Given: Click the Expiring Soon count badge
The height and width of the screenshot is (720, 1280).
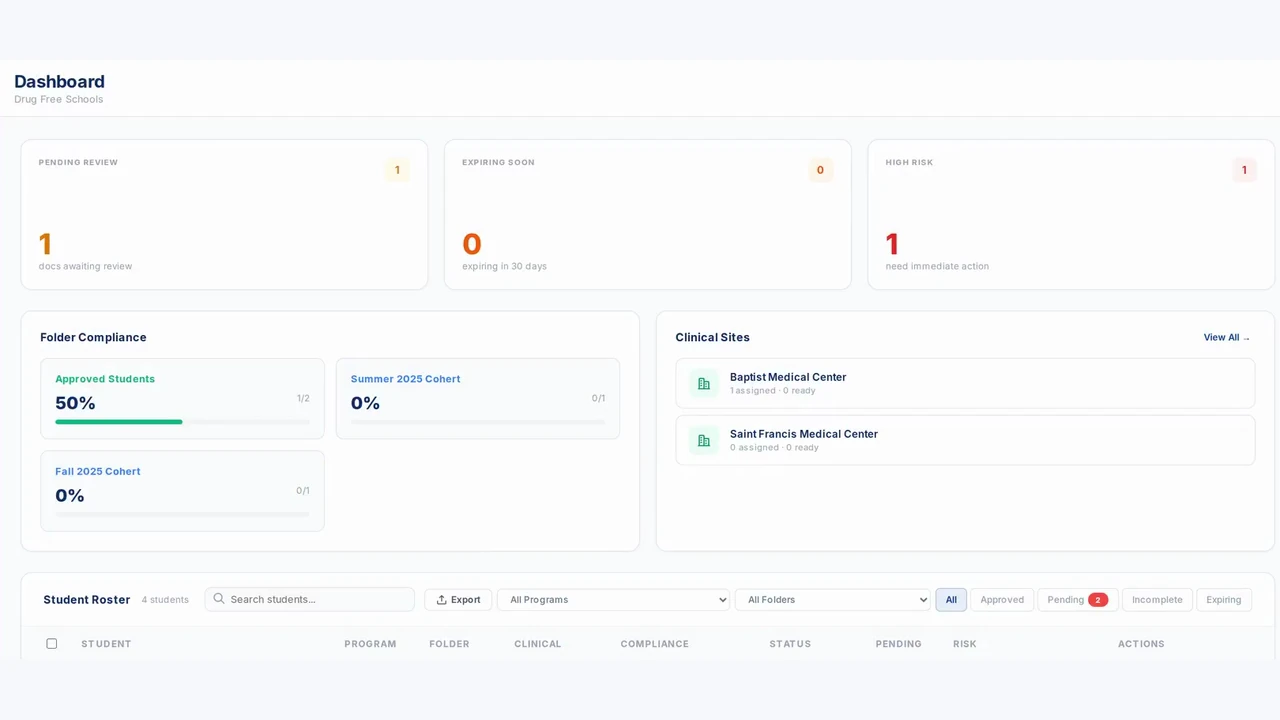Looking at the screenshot, I should pos(821,170).
